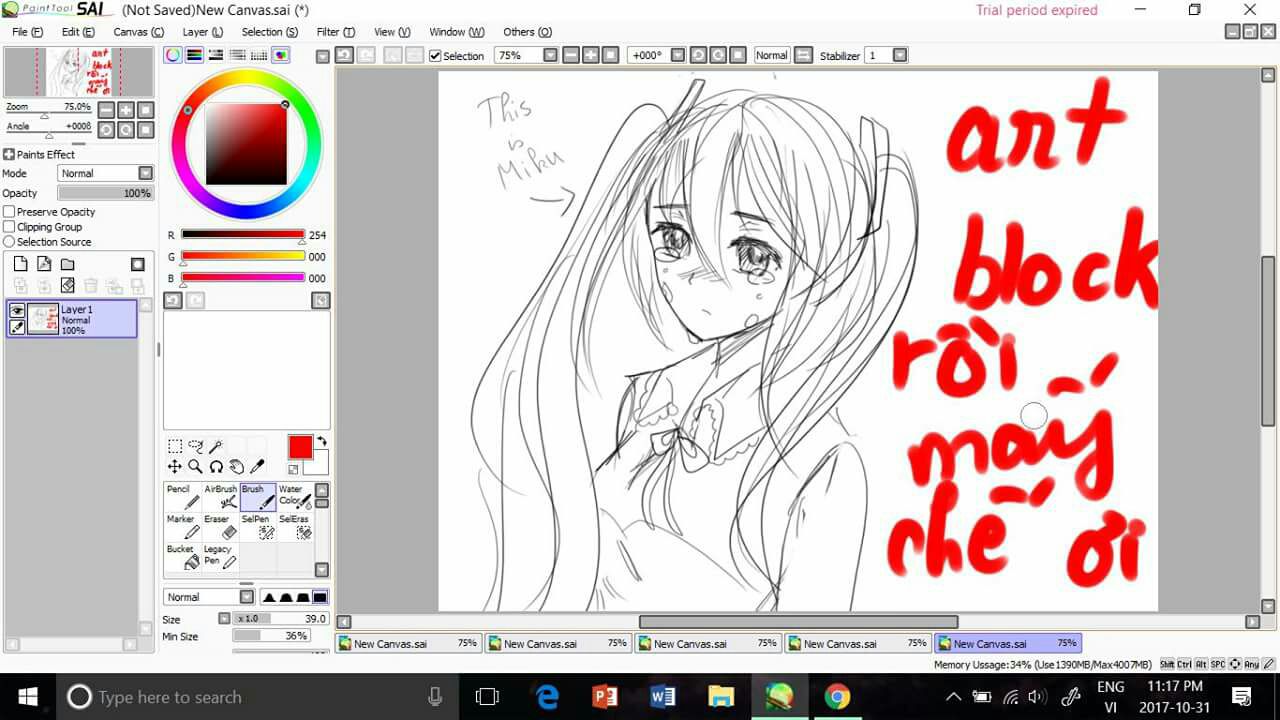The height and width of the screenshot is (720, 1280).
Task: Select the Color Picker eyedropper tool
Action: [x=257, y=466]
